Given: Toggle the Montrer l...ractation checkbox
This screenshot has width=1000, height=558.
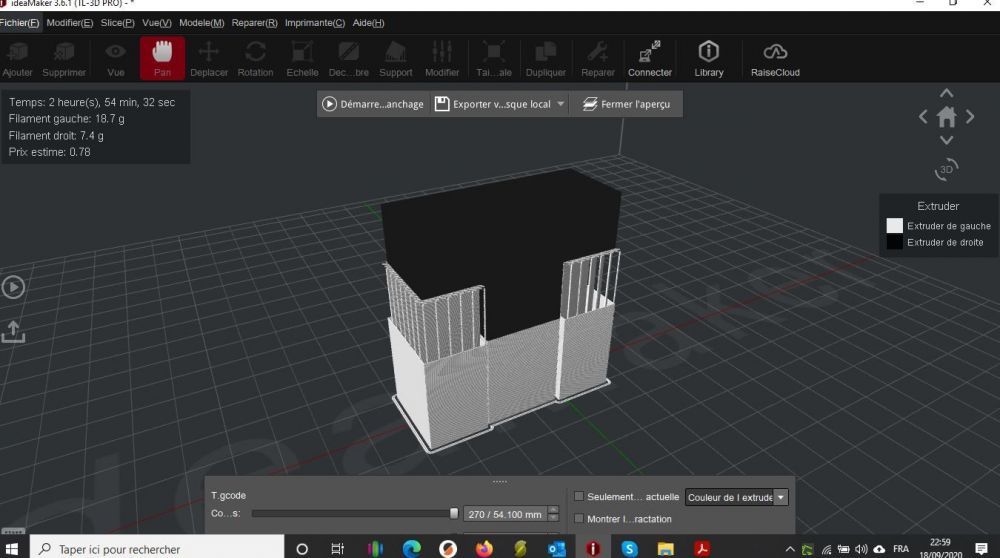Looking at the screenshot, I should (580, 519).
